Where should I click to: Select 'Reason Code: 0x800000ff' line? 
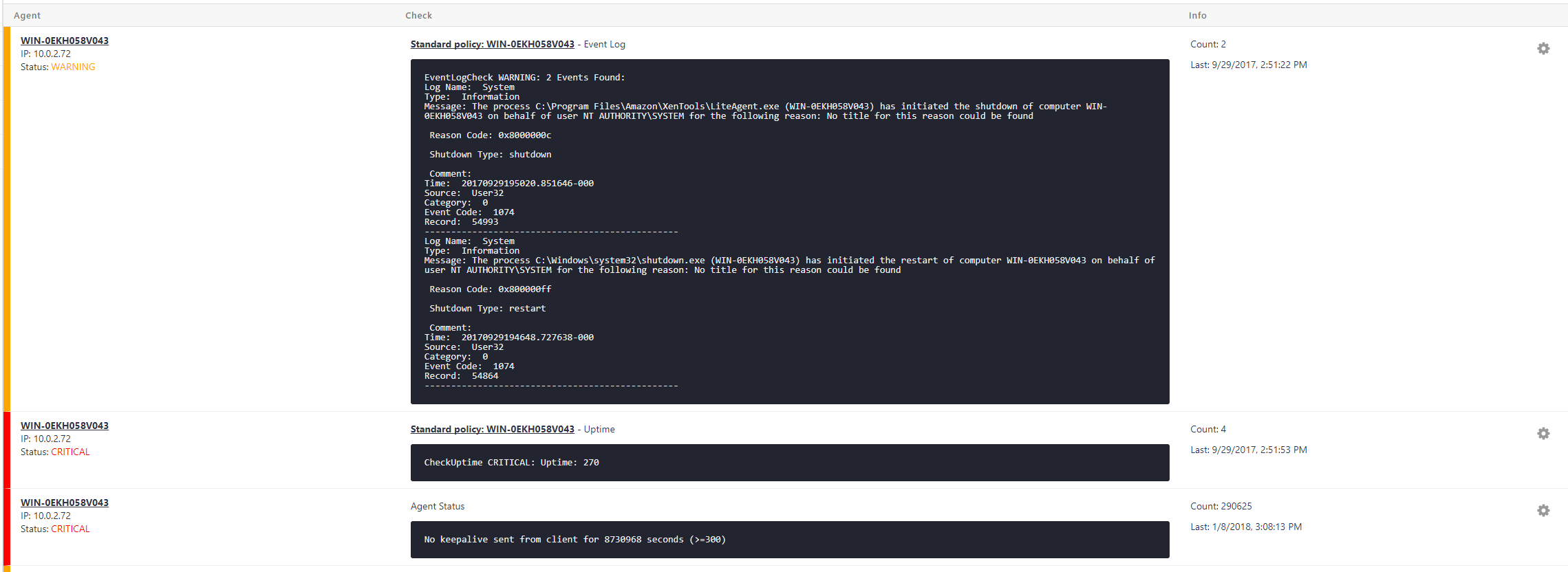click(x=491, y=289)
